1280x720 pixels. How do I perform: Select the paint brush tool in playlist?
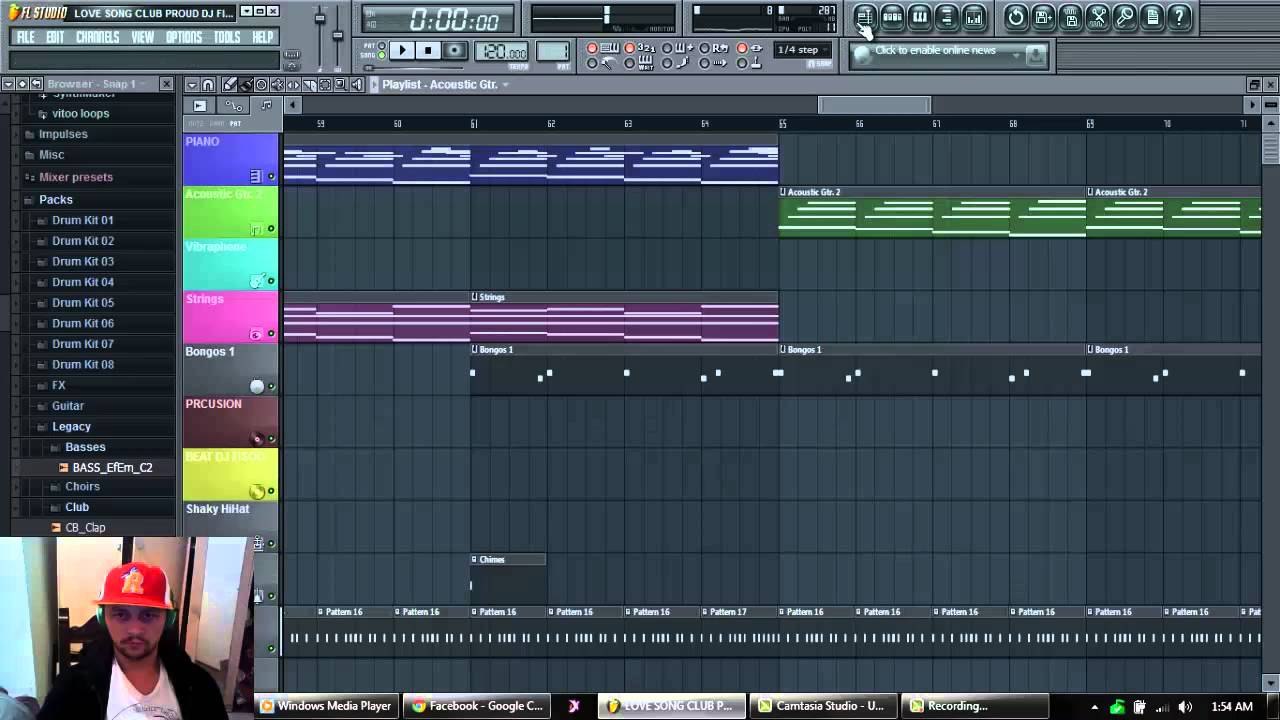[245, 85]
